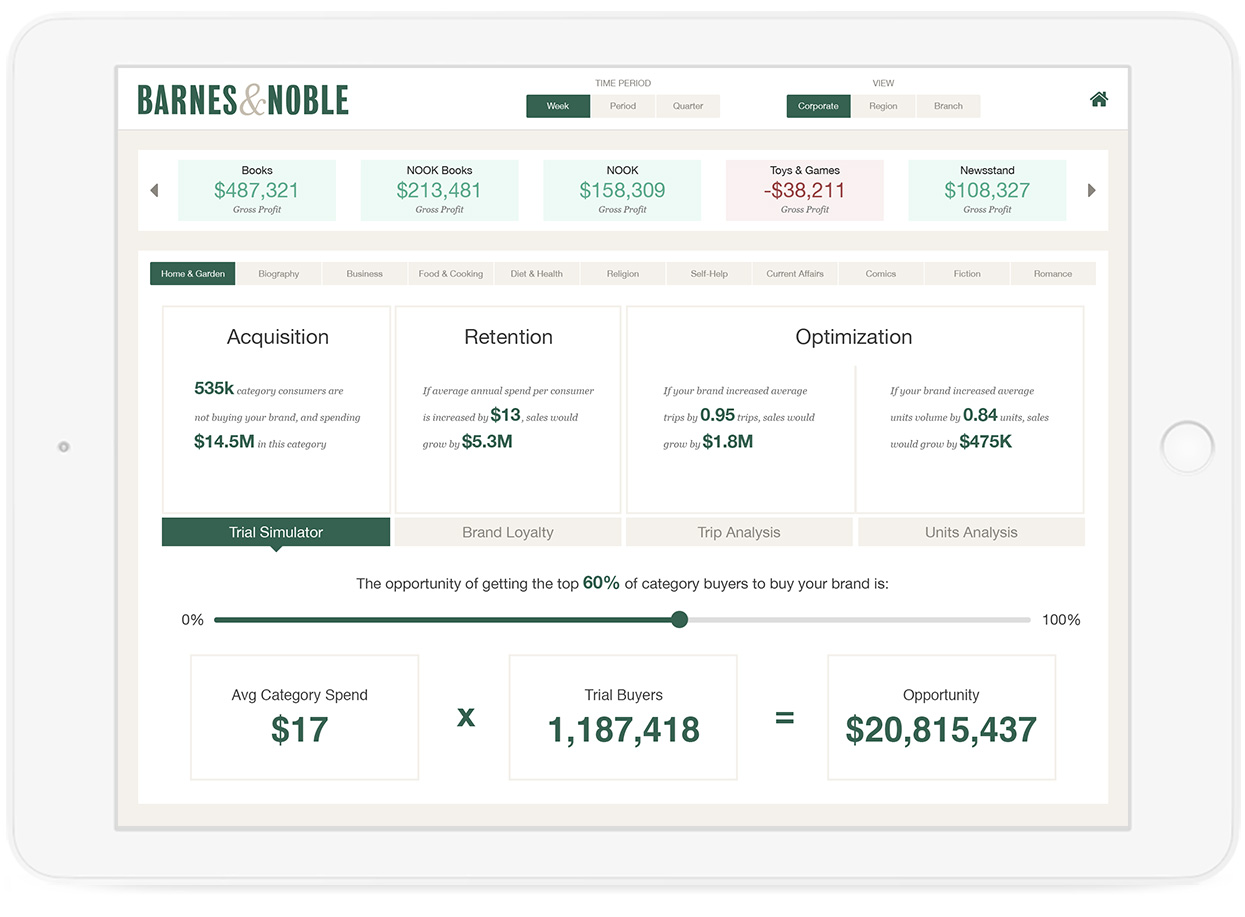This screenshot has width=1245, height=917.
Task: Show previous categories with left arrow
Action: pos(154,190)
